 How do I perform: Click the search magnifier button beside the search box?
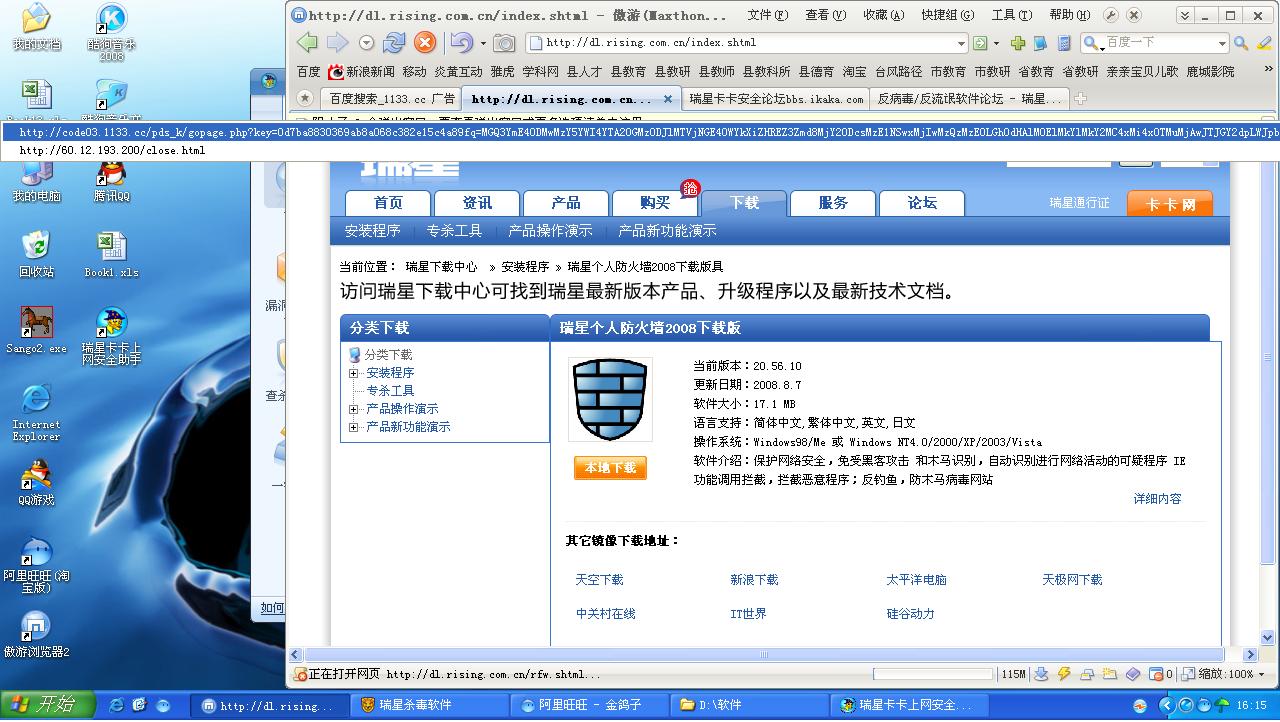(x=1241, y=43)
